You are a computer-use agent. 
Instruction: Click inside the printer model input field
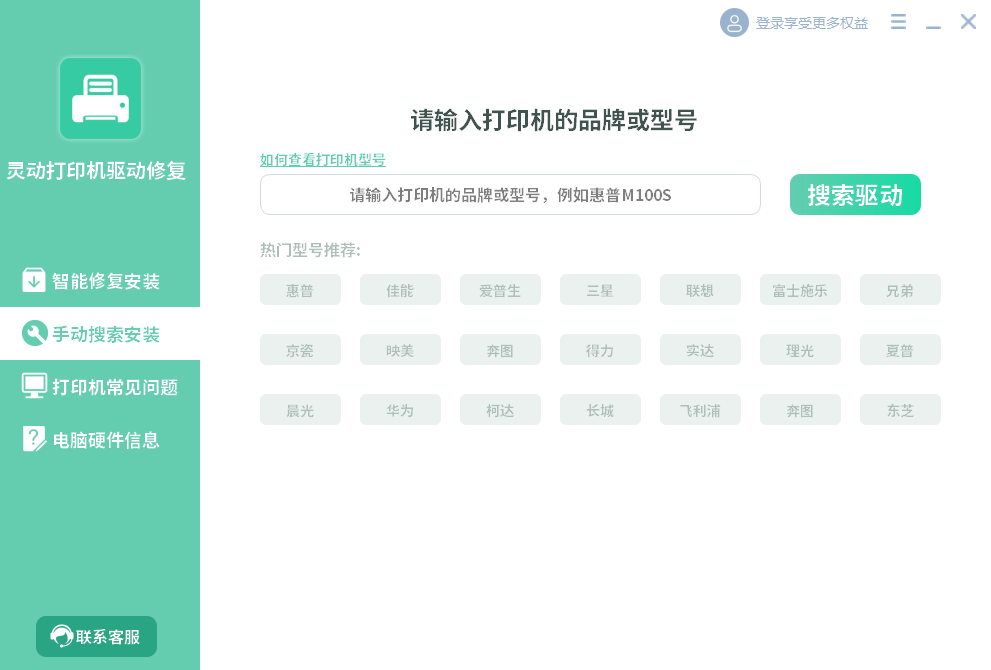click(x=510, y=194)
